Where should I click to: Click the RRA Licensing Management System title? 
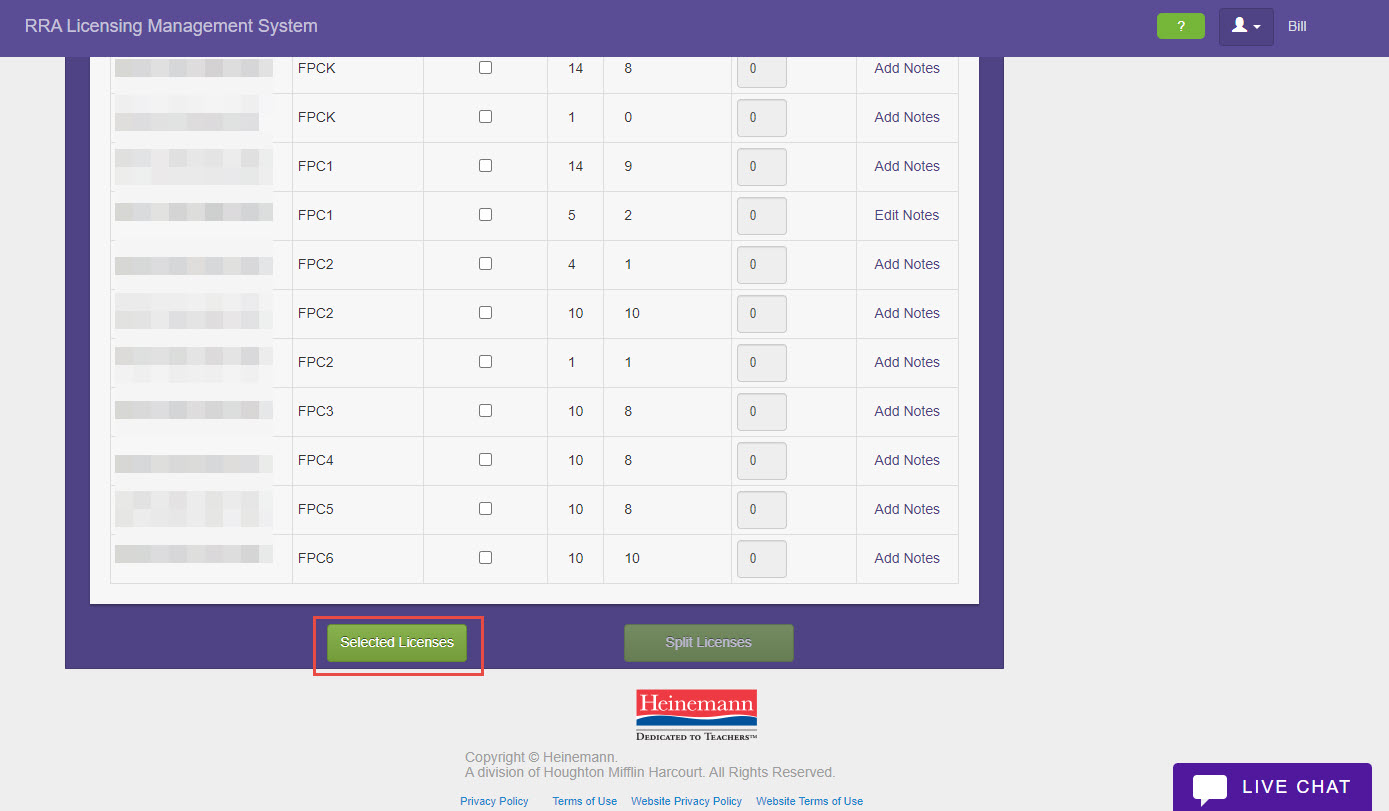[171, 27]
